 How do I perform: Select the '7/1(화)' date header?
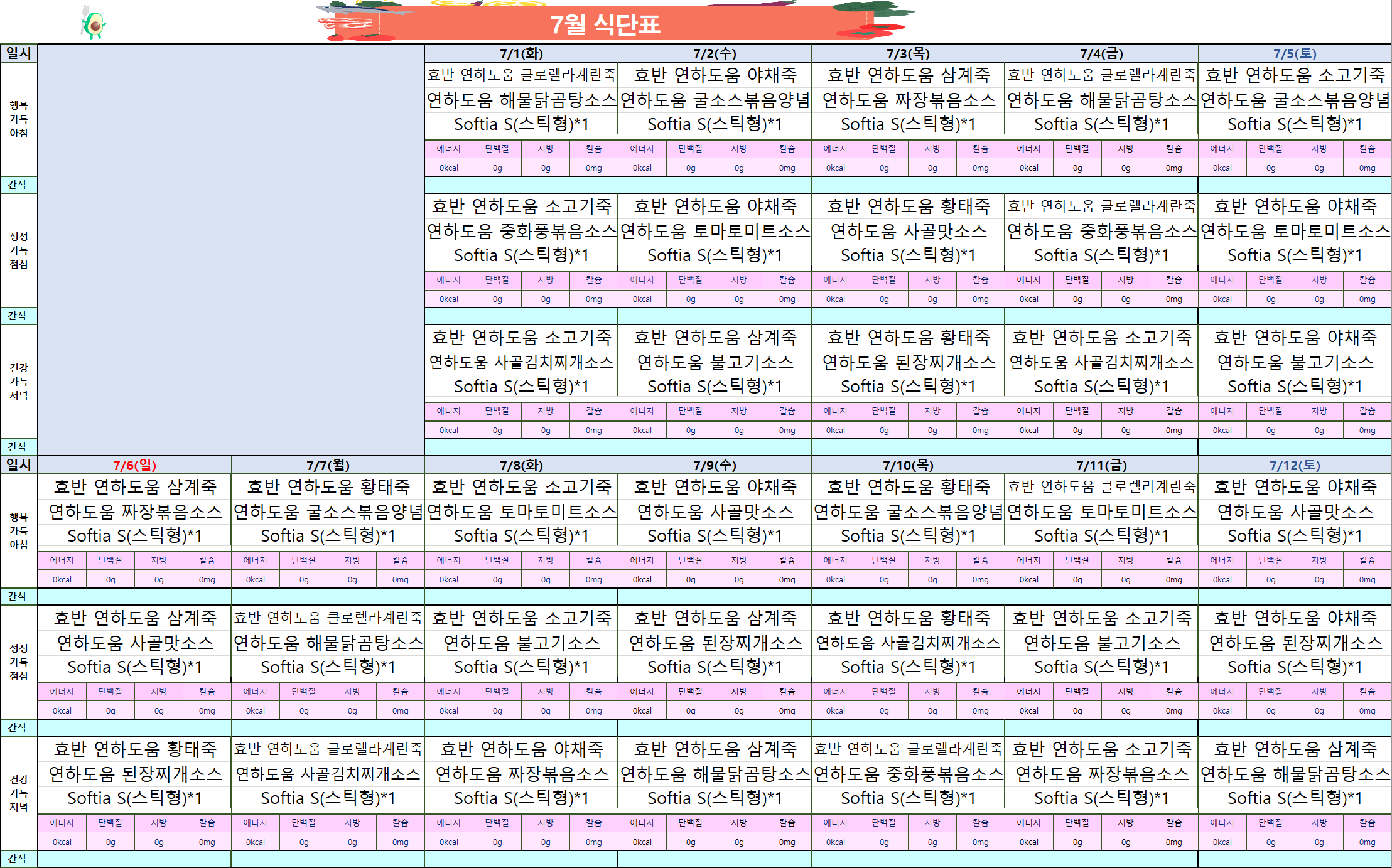pos(521,54)
